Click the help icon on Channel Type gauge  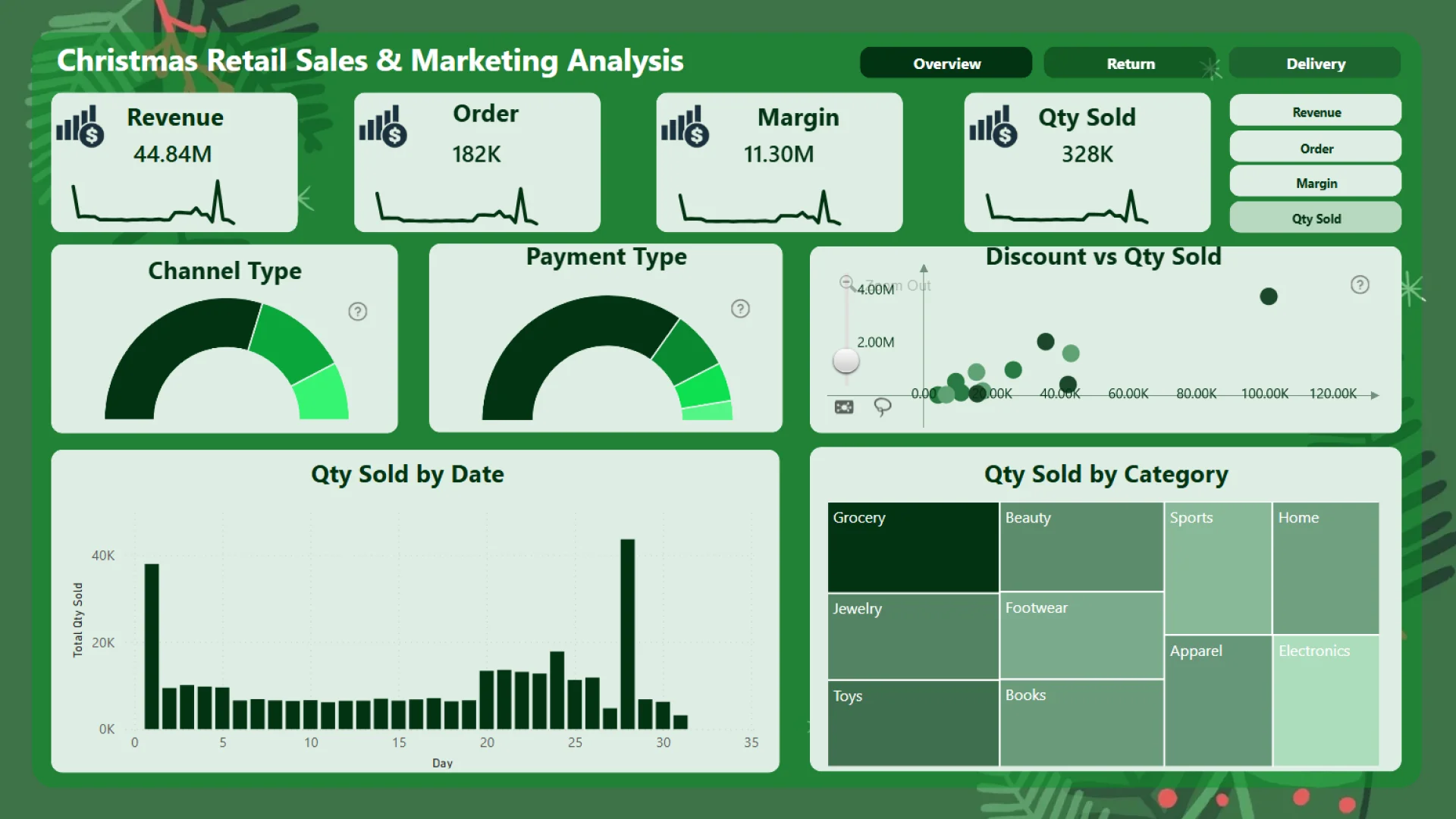pyautogui.click(x=357, y=311)
